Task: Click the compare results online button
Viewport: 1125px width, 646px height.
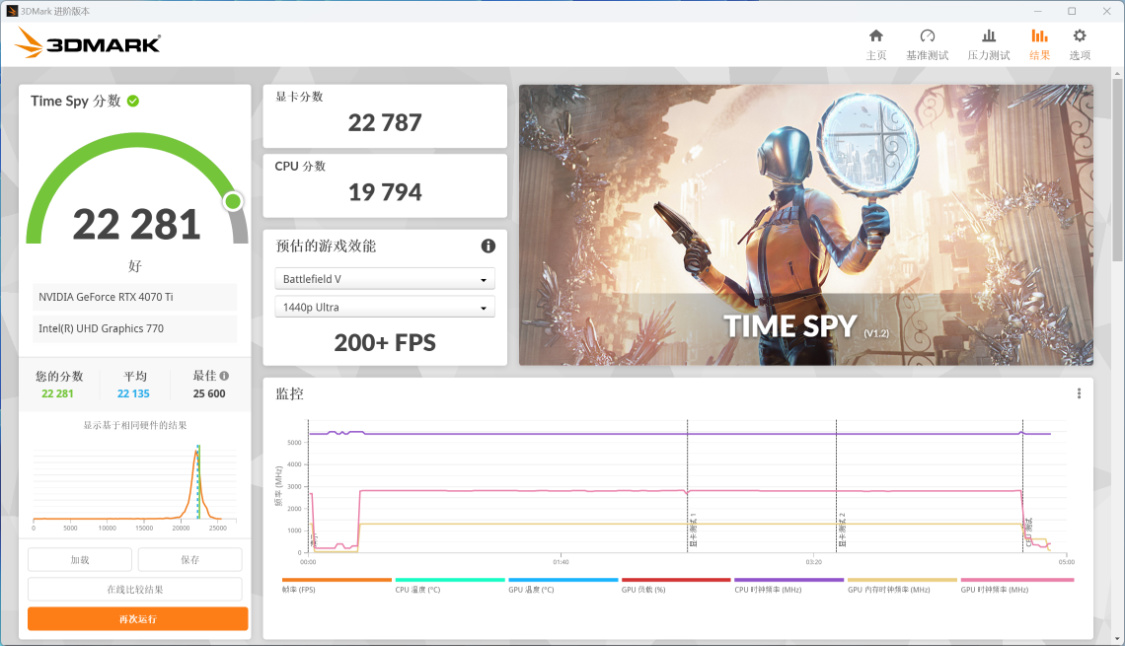Action: pyautogui.click(x=135, y=589)
